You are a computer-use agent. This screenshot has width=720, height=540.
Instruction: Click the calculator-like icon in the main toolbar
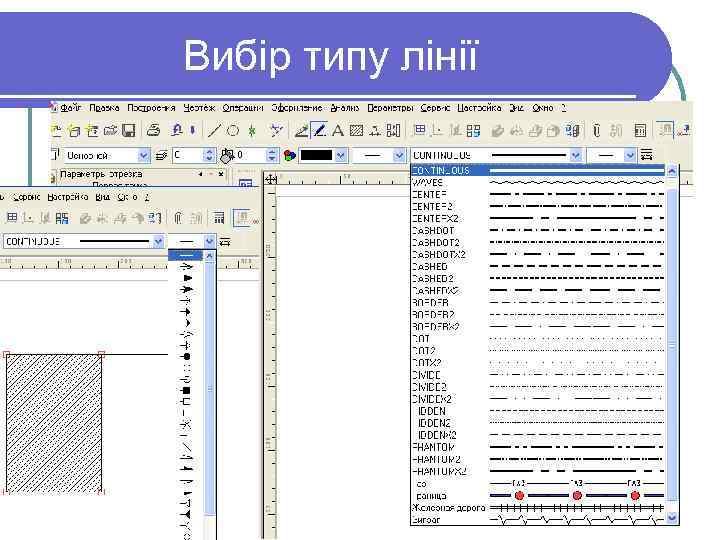pyautogui.click(x=640, y=131)
